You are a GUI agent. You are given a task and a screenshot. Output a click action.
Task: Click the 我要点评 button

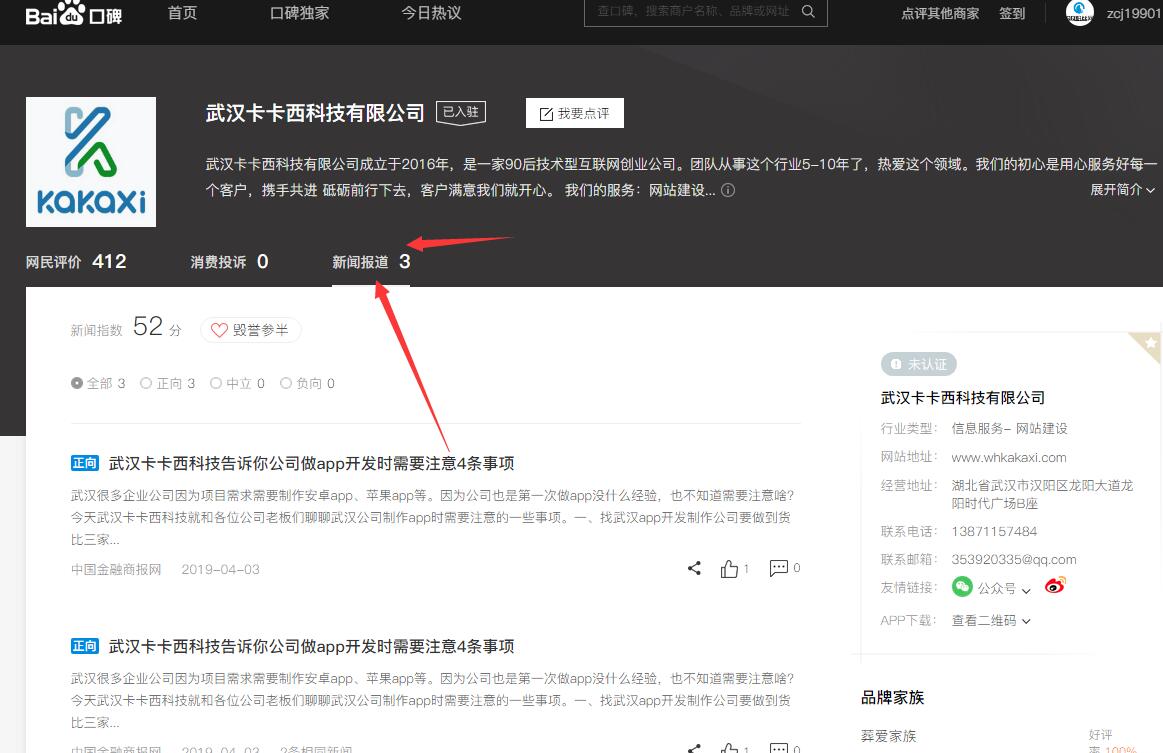coord(575,113)
